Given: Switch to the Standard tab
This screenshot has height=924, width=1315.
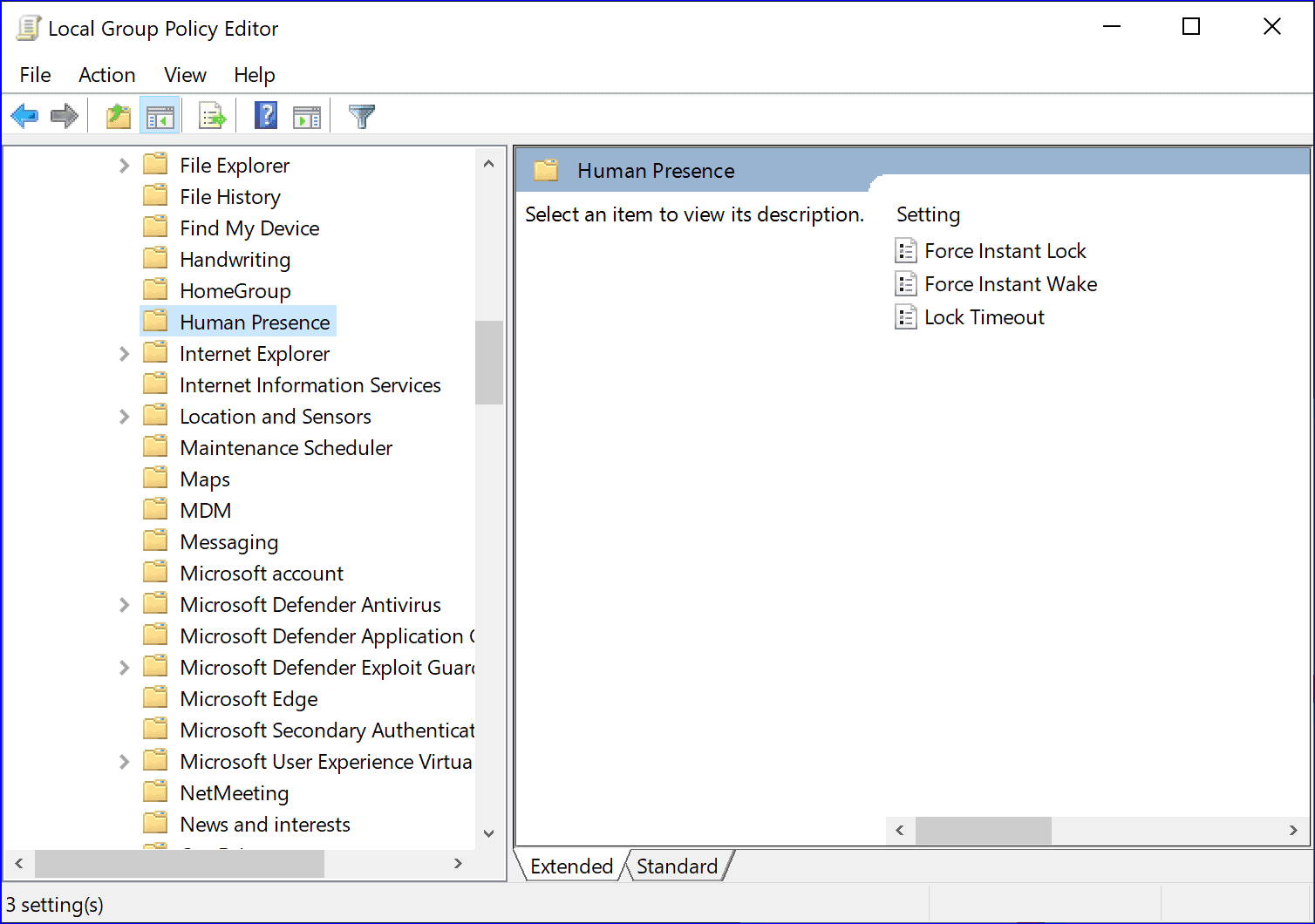Looking at the screenshot, I should click(x=677, y=866).
